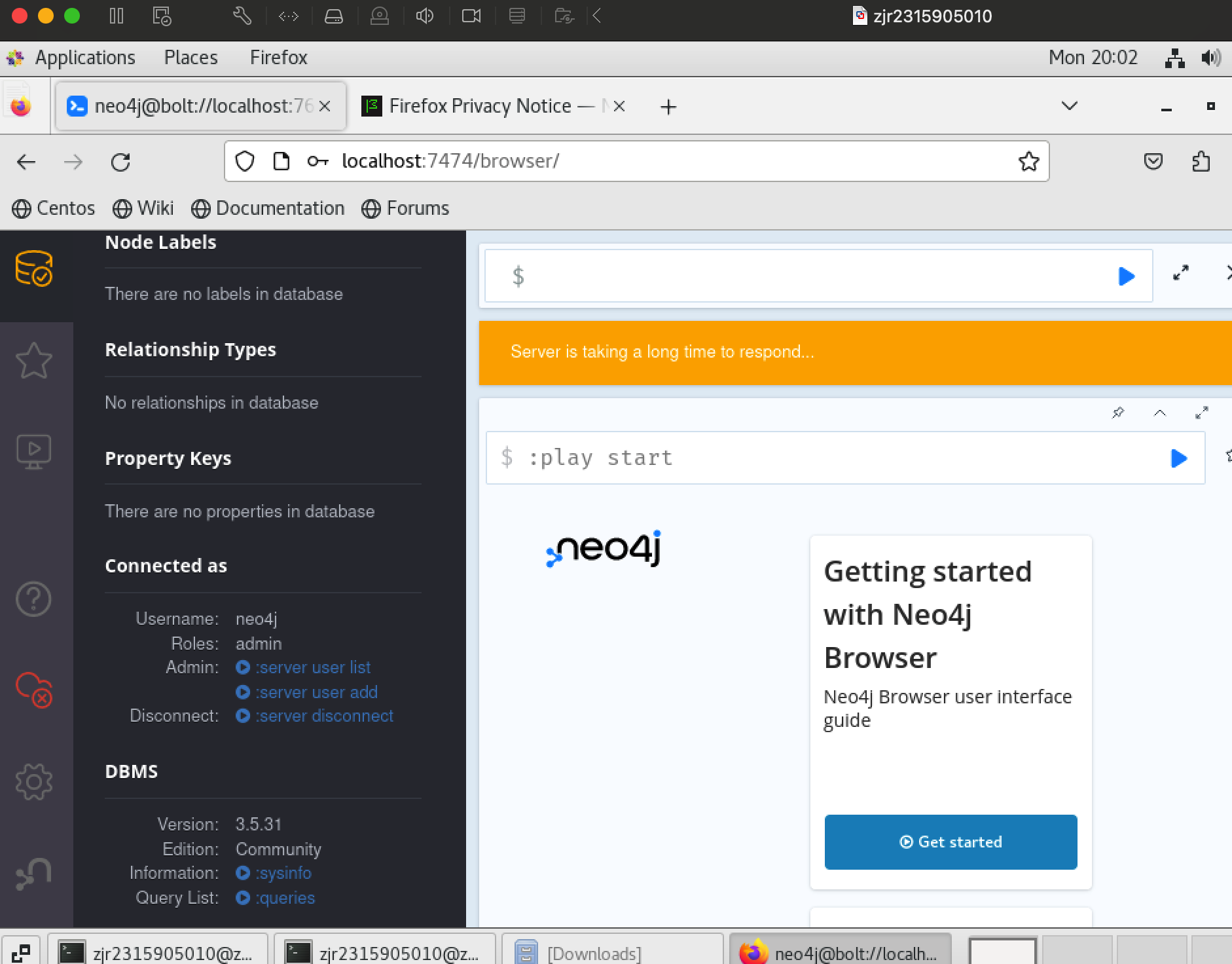Image resolution: width=1232 pixels, height=964 pixels.
Task: Pause the virtual machine
Action: 117,16
